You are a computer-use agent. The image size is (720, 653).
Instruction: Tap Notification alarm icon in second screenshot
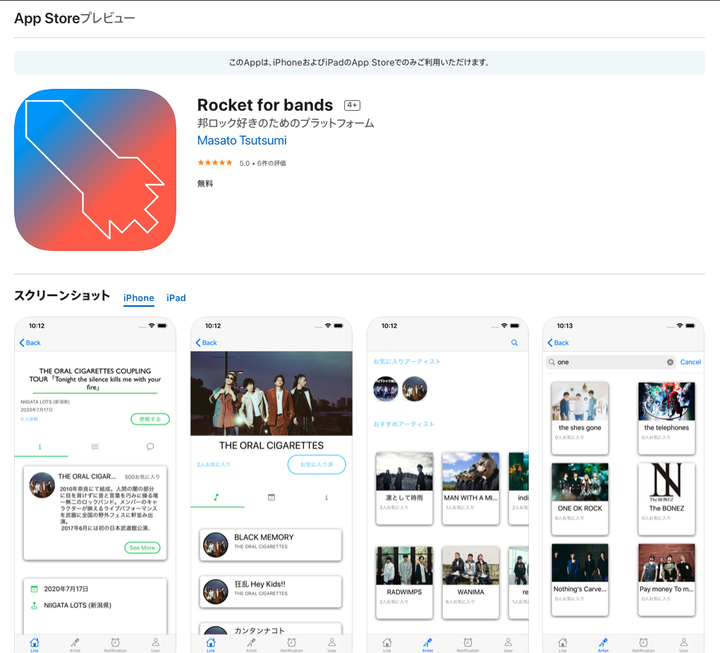click(x=292, y=644)
